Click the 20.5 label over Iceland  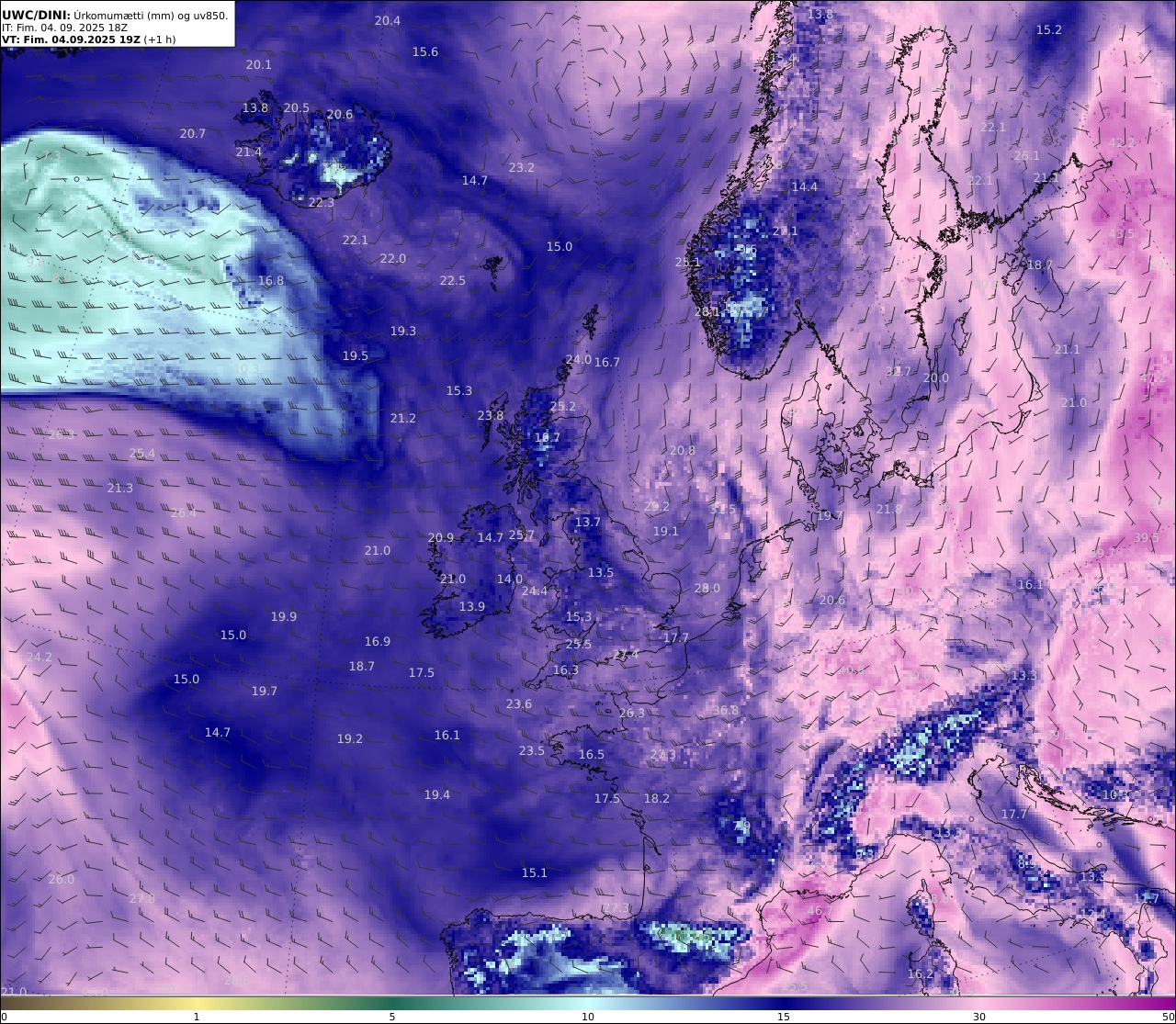[x=297, y=107]
